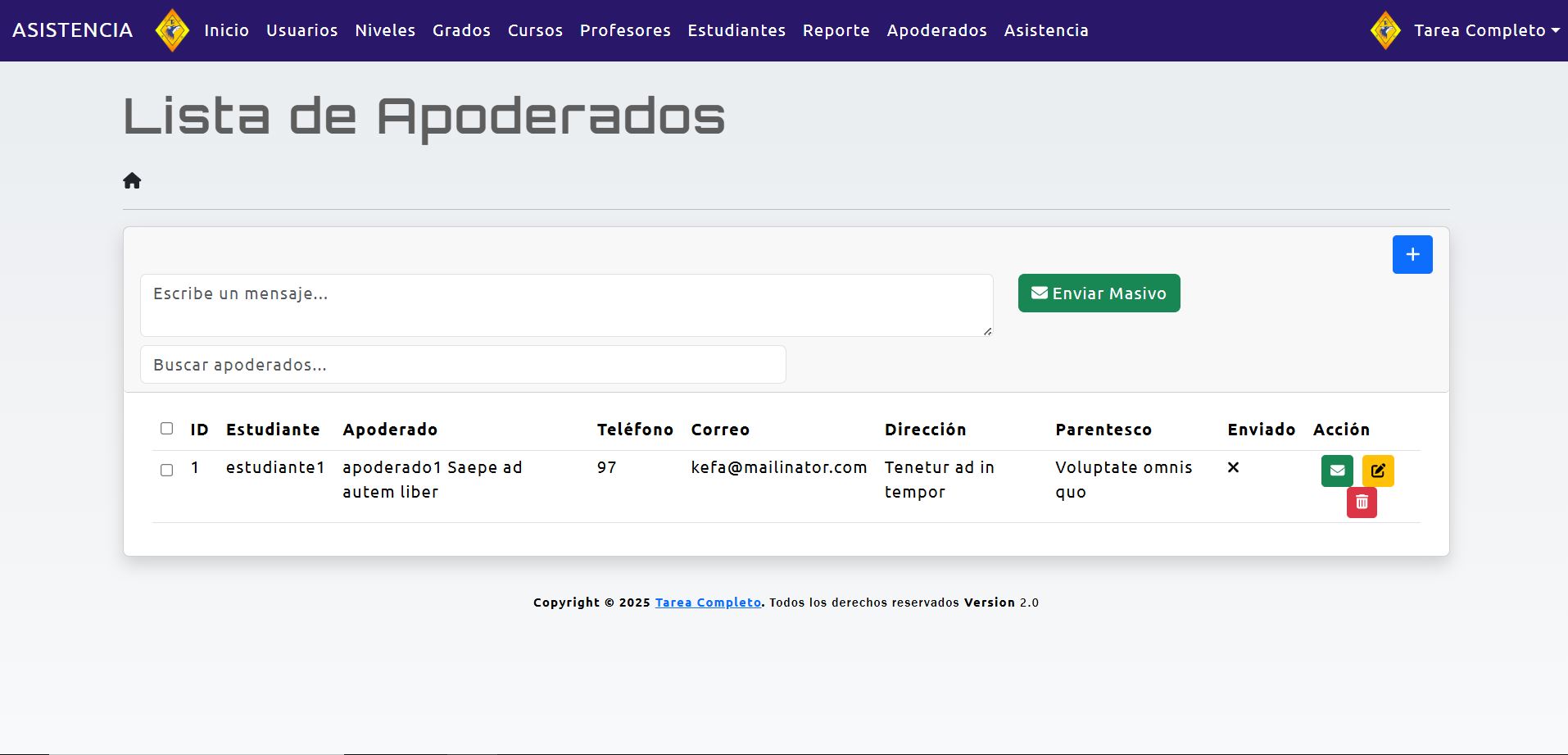Open the Profesores navigation item
Screen dimensions: 1568x755
(x=624, y=30)
